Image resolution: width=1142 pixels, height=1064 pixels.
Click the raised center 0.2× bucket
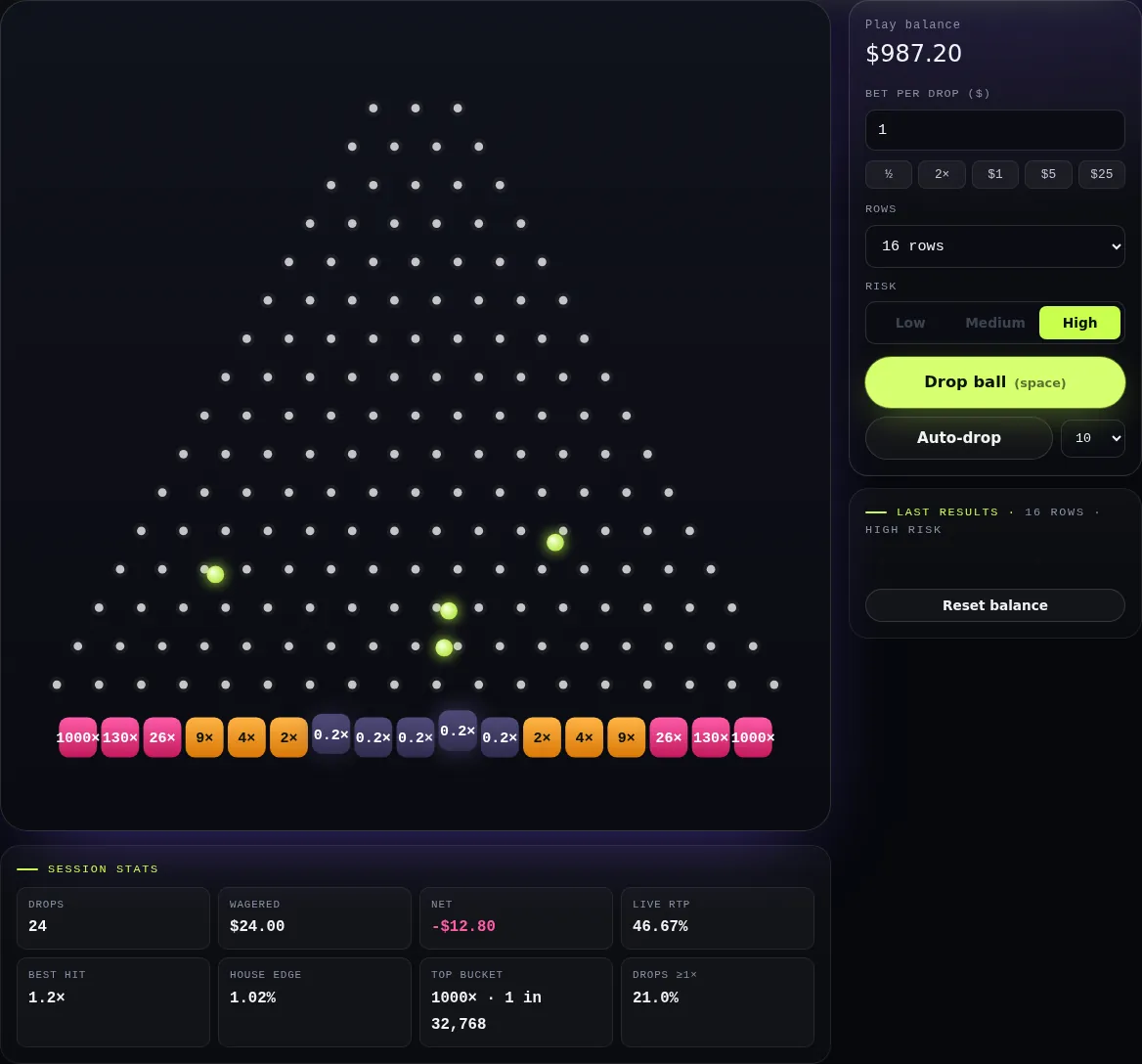(458, 731)
